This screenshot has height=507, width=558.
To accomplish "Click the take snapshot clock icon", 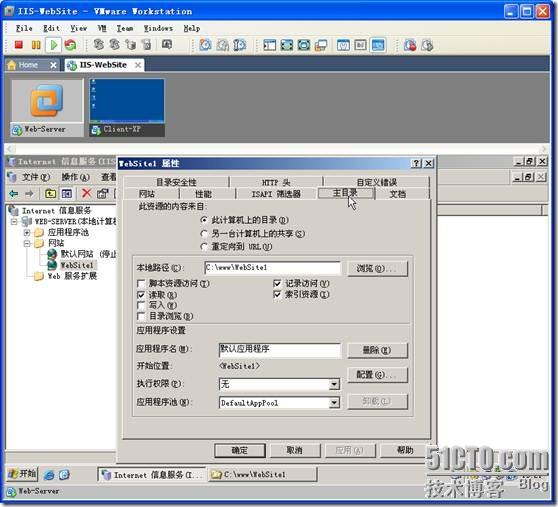I will tap(205, 45).
